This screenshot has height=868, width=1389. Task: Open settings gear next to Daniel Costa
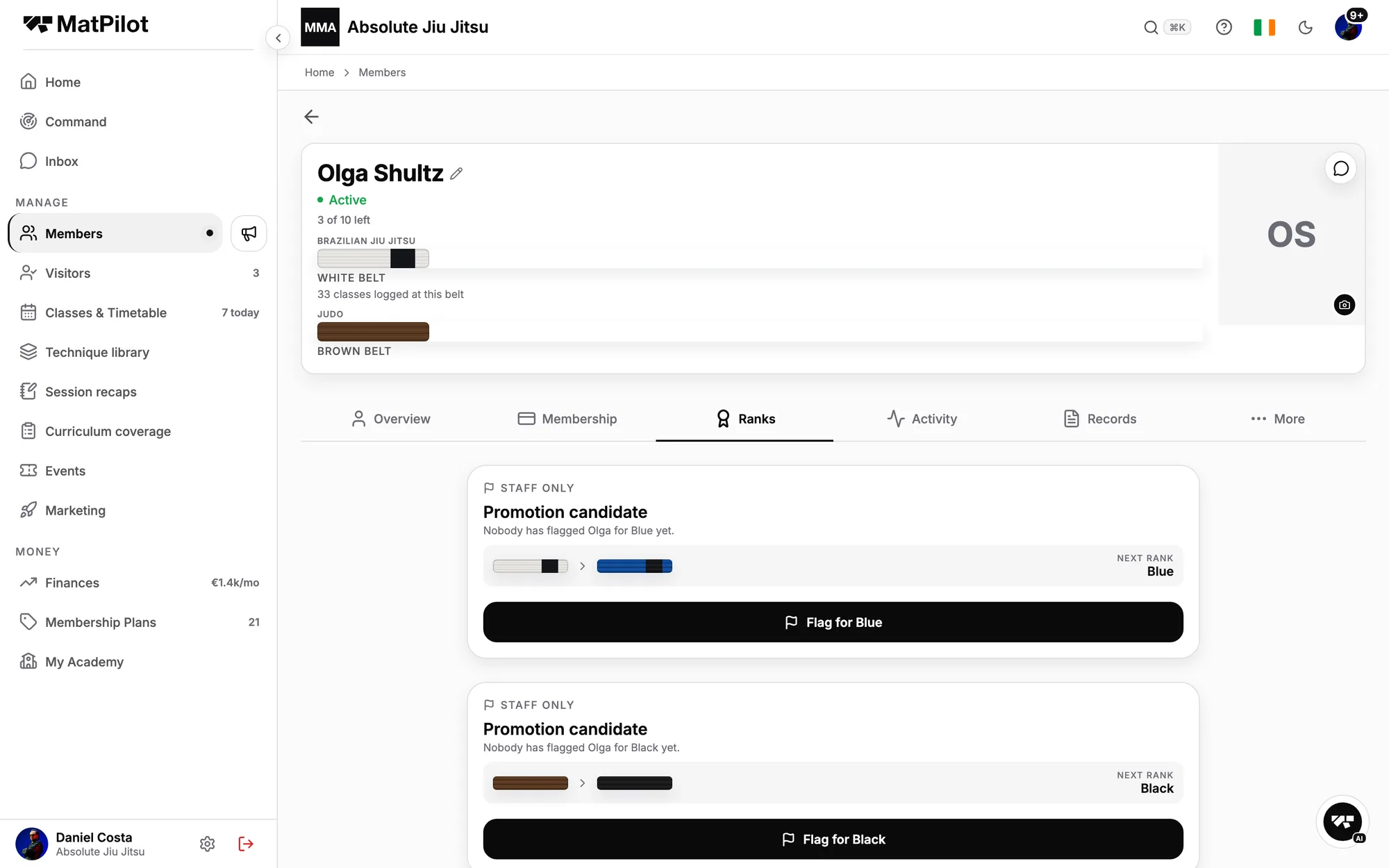coord(207,844)
